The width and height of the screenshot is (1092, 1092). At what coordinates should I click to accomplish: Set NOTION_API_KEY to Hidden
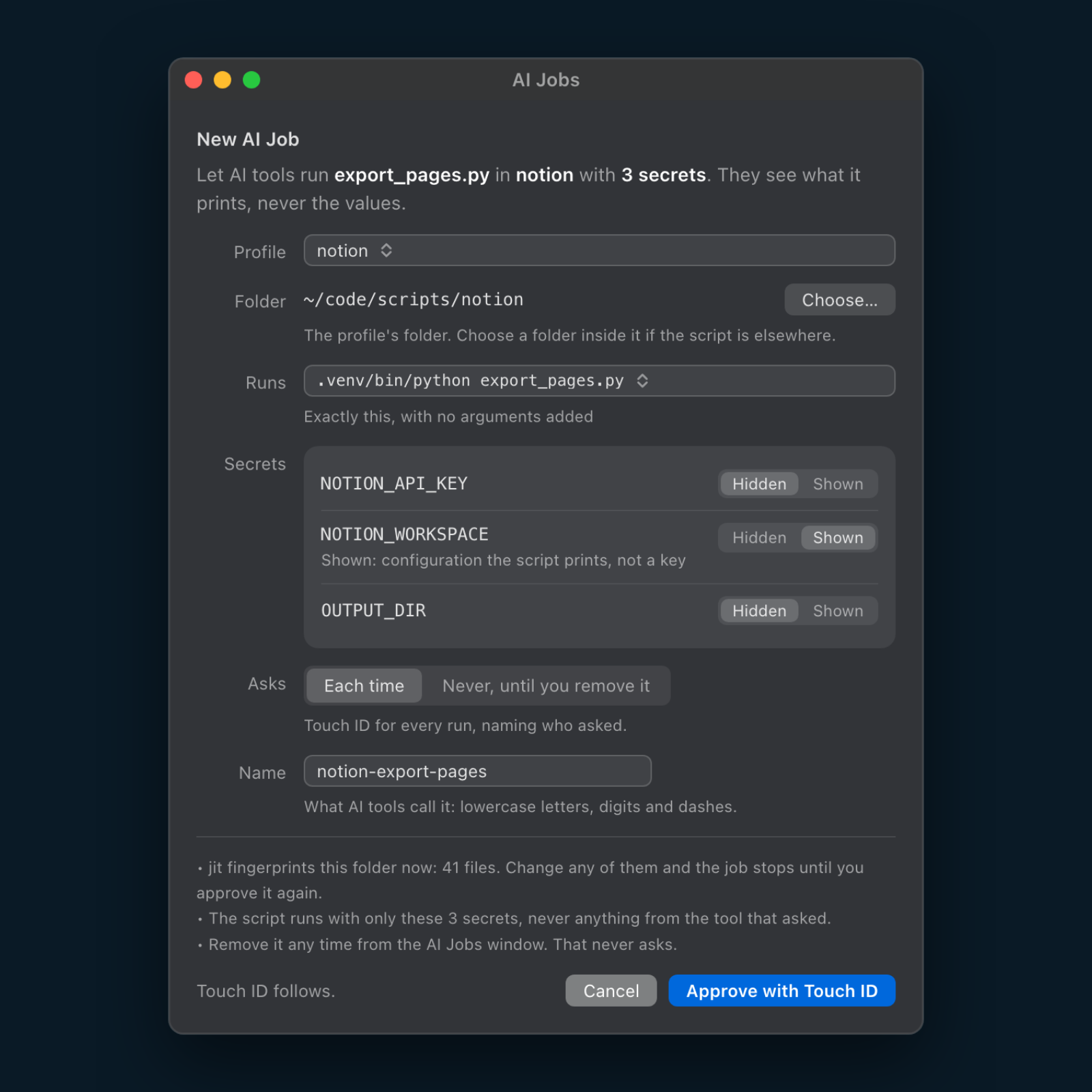click(759, 484)
